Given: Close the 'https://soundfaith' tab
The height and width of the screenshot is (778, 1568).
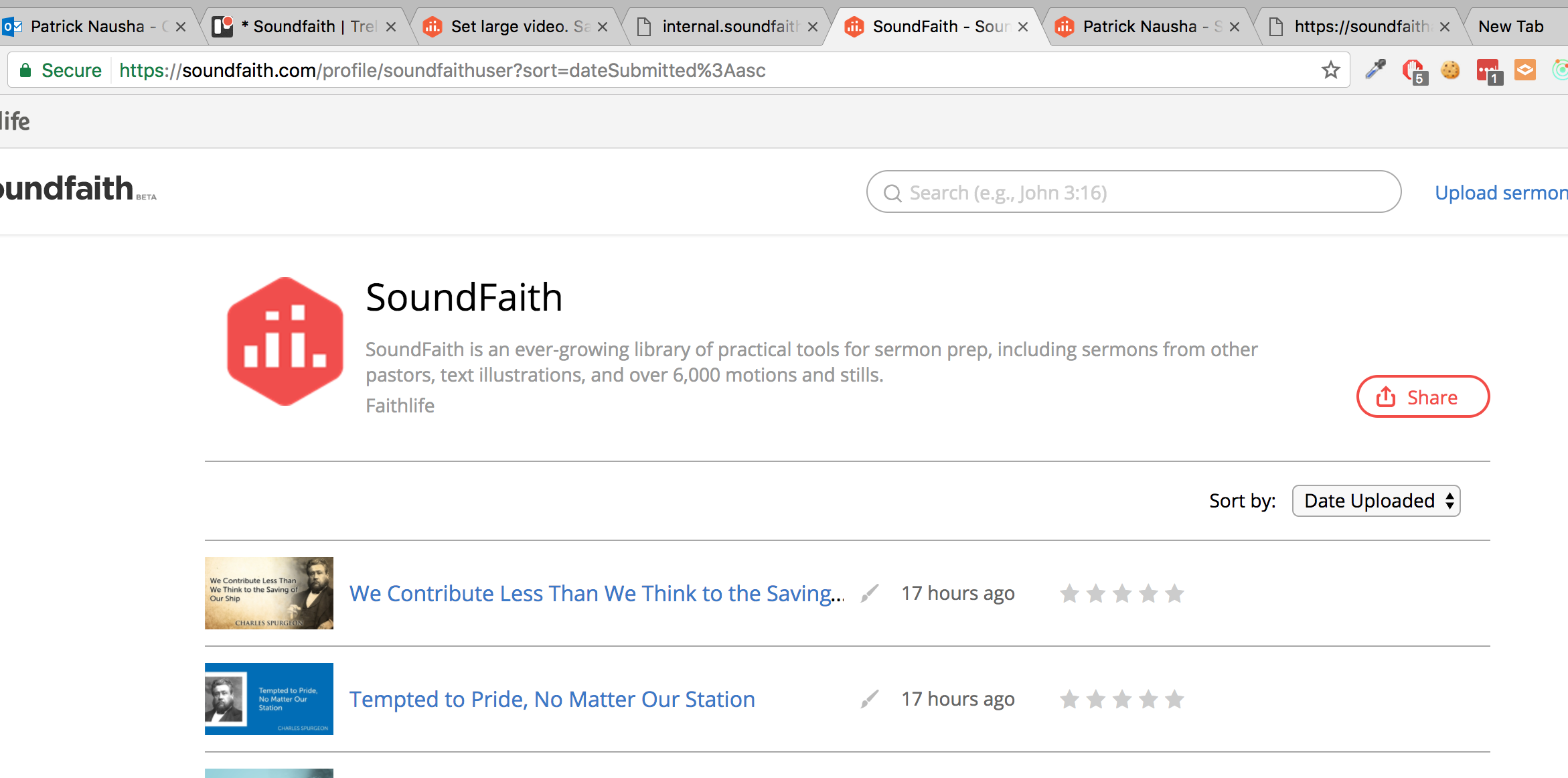Looking at the screenshot, I should 1445,27.
